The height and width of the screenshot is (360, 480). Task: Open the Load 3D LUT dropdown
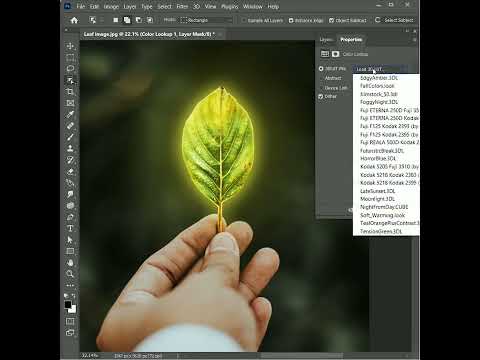(380, 69)
